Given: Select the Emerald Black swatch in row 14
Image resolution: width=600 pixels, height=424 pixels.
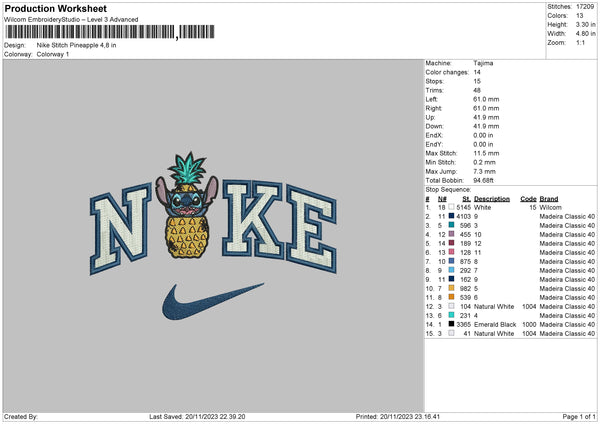Looking at the screenshot, I should tap(452, 324).
